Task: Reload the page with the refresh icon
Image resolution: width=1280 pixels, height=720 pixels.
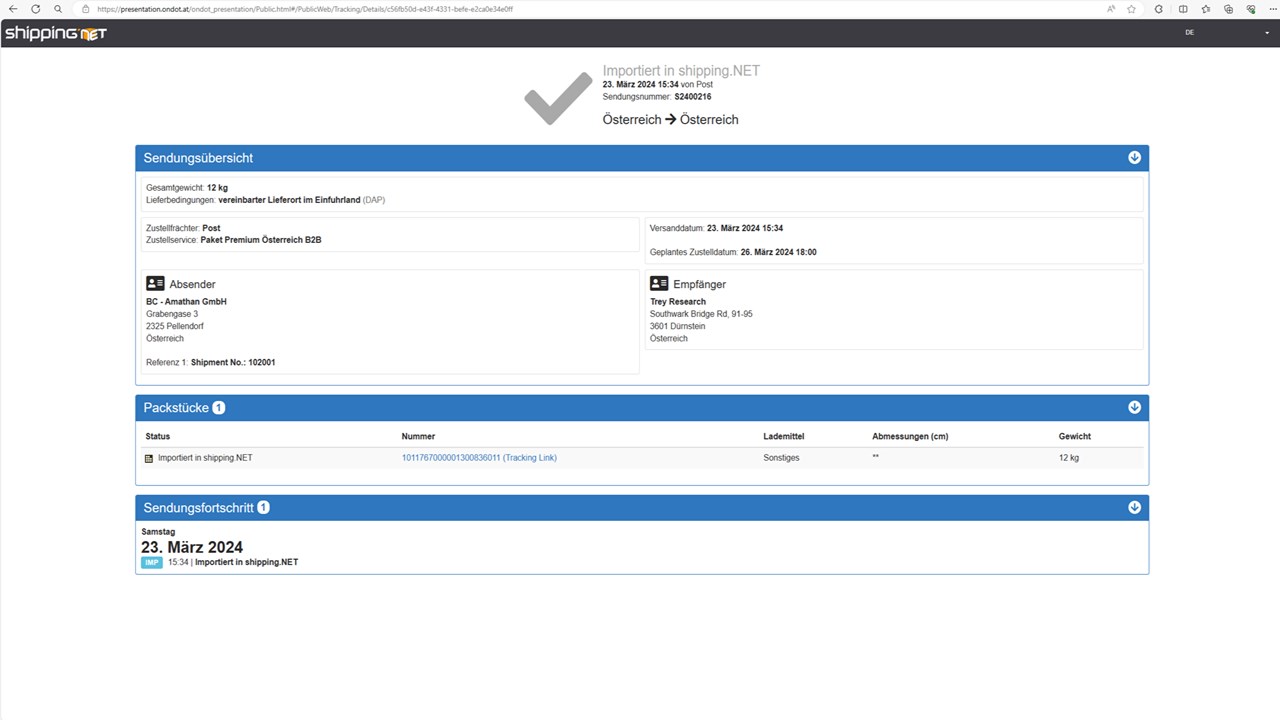Action: point(36,9)
